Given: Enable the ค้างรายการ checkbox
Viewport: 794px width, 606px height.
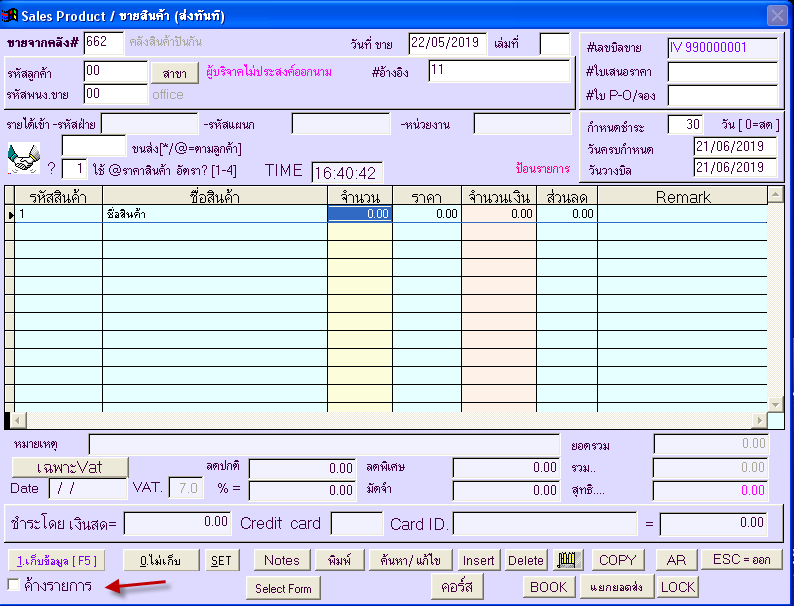Looking at the screenshot, I should (x=14, y=584).
